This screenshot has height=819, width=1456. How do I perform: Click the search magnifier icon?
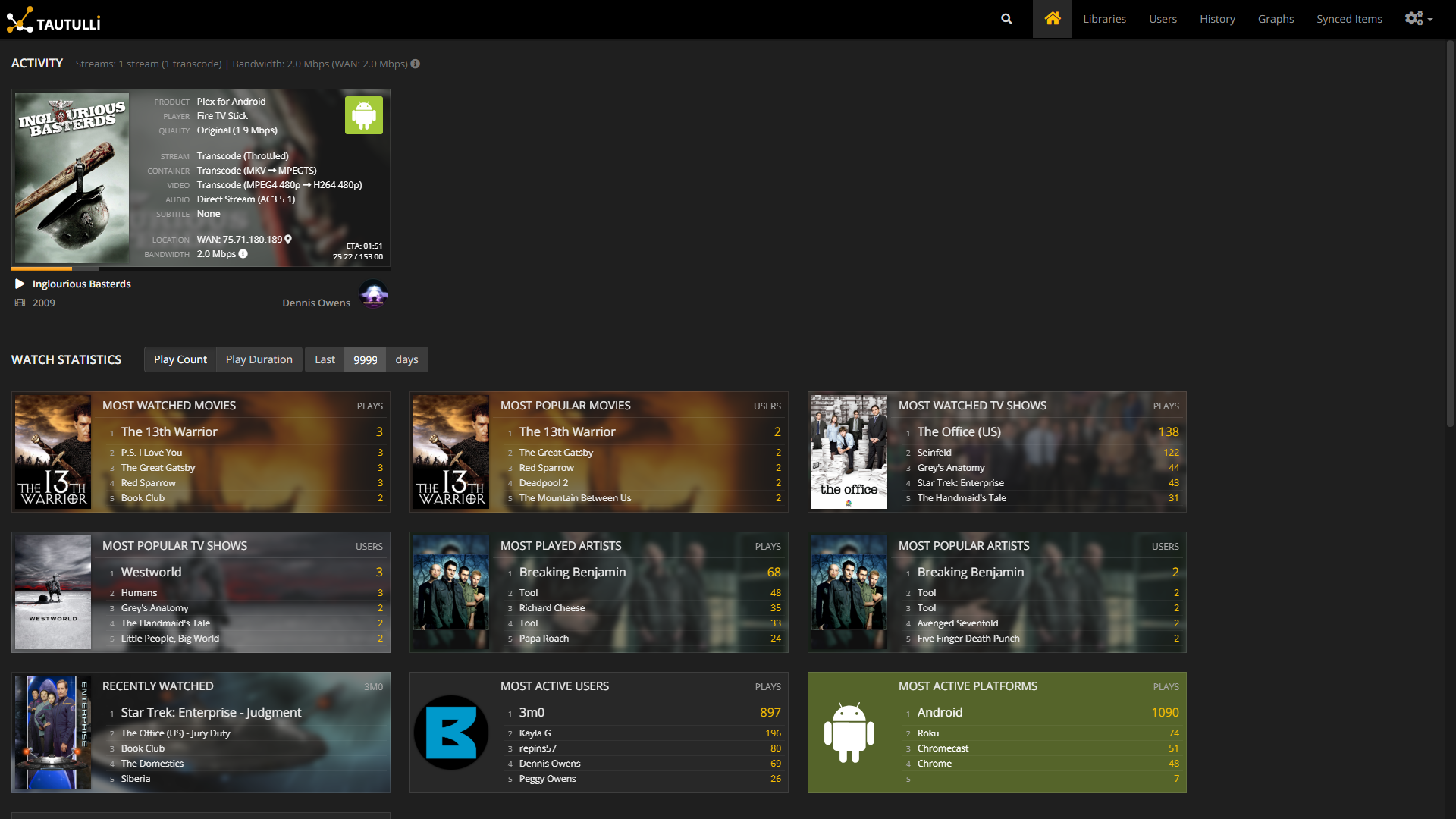click(x=1006, y=19)
